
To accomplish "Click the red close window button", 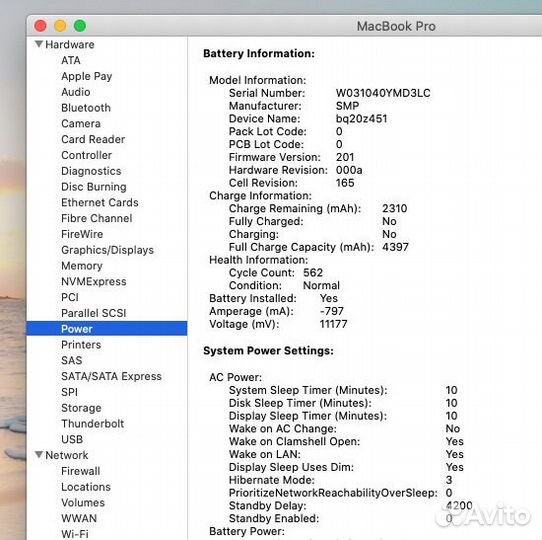I will point(40,26).
